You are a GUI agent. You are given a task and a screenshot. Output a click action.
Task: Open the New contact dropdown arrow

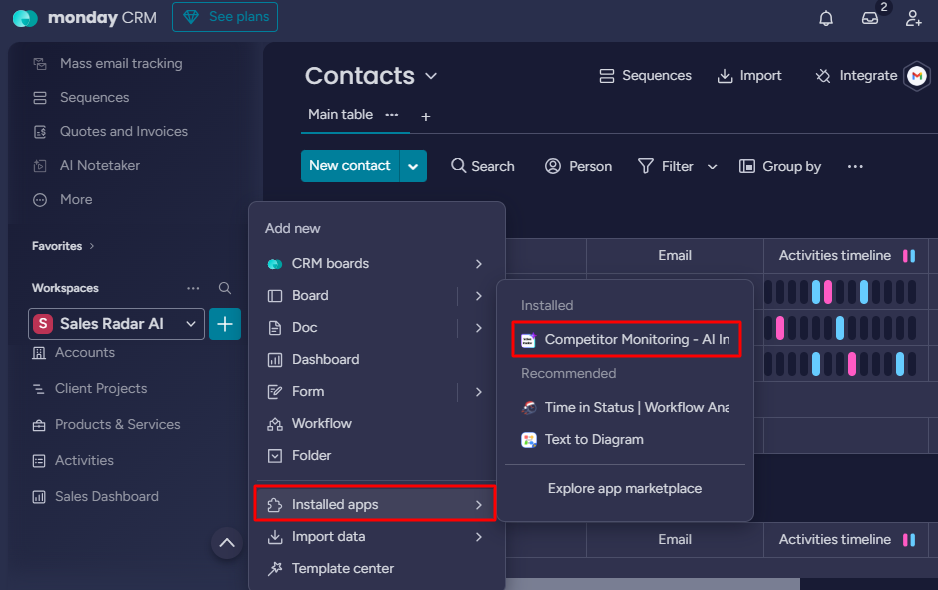coord(413,166)
